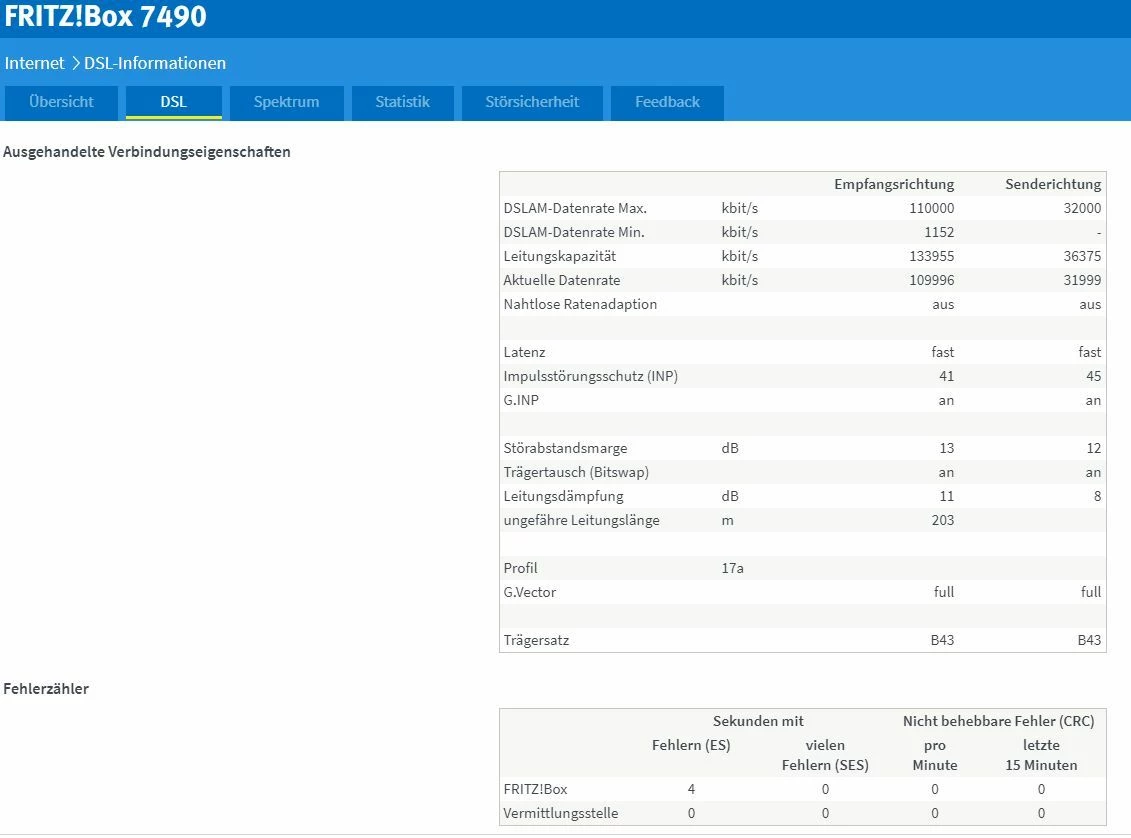Viewport: 1131px width, 838px height.
Task: Select the profile value 17a
Action: coord(732,568)
